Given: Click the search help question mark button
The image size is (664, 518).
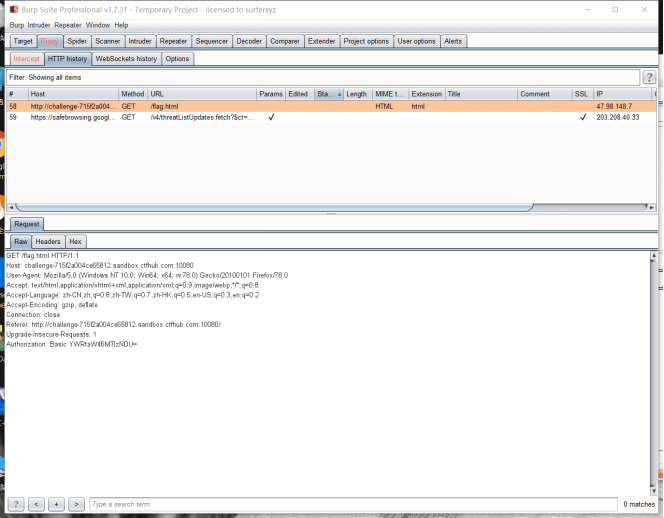Looking at the screenshot, I should 16,504.
